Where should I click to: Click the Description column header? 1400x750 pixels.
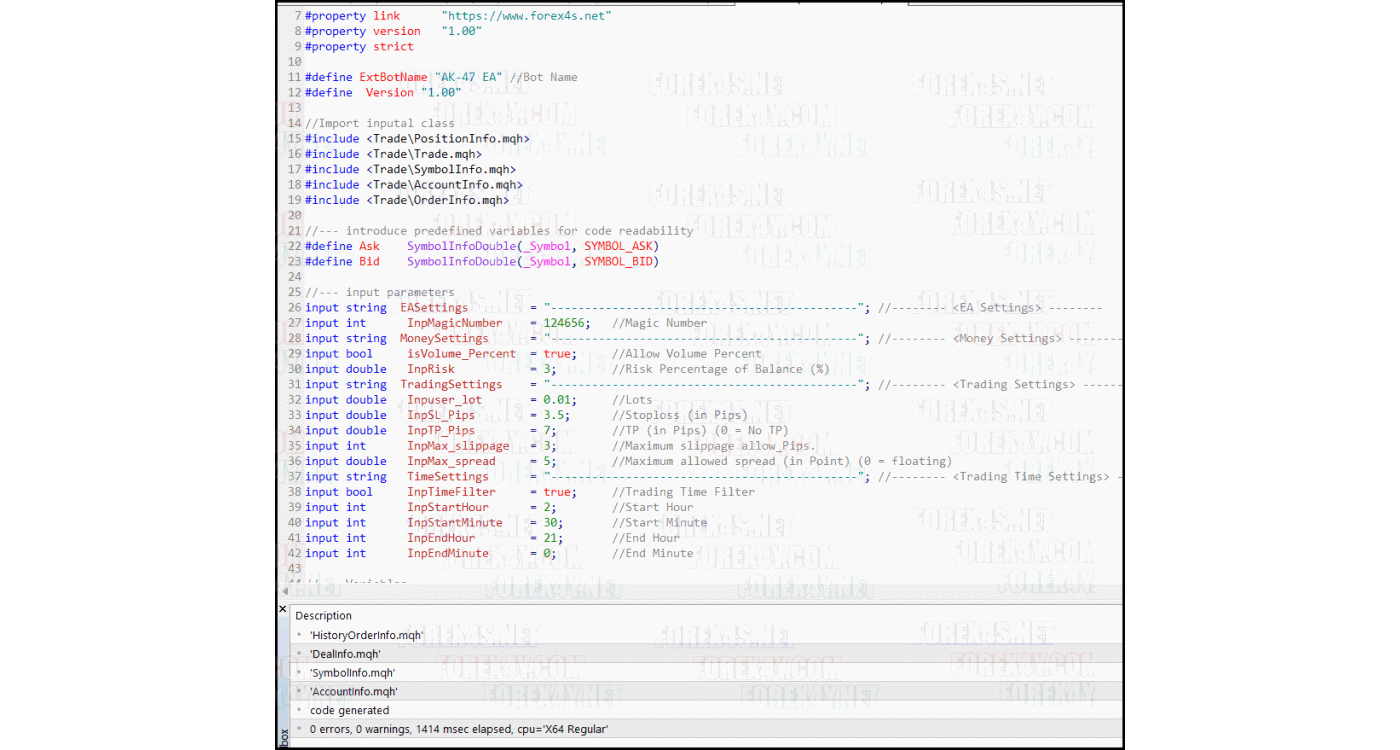(x=323, y=615)
